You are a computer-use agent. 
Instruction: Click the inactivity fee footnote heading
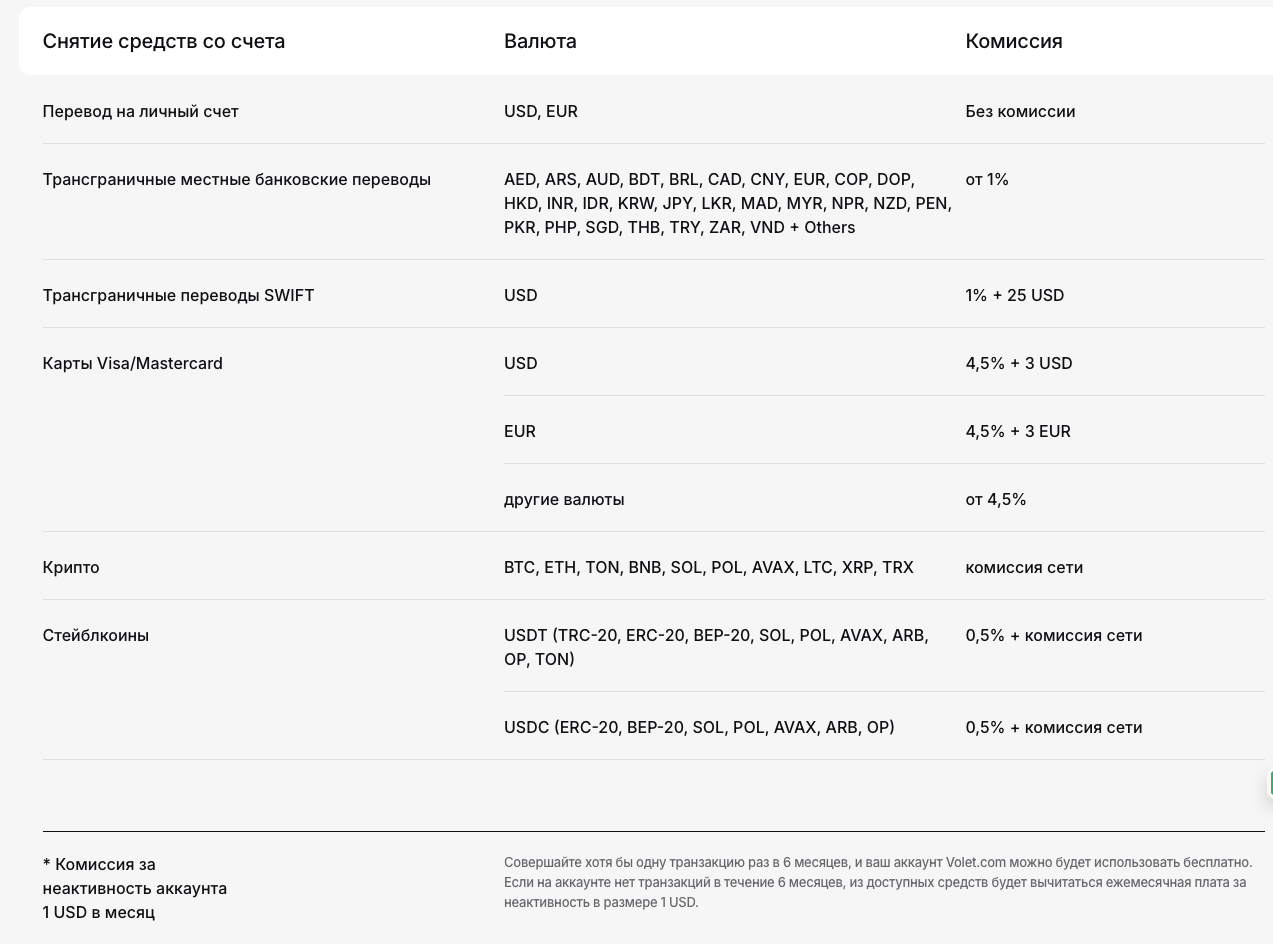point(134,888)
